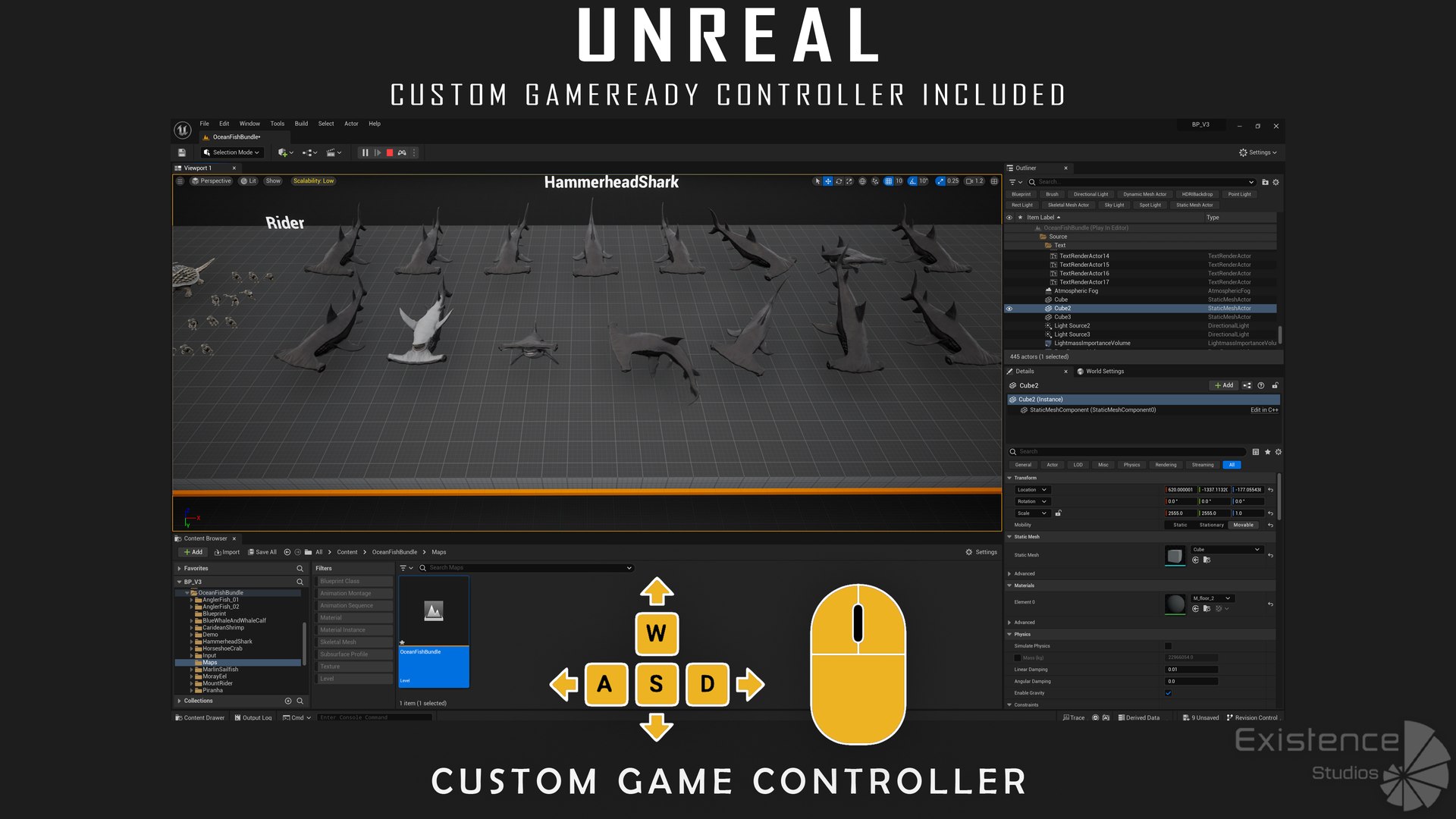Switch to the World Settings tab

click(x=1100, y=372)
